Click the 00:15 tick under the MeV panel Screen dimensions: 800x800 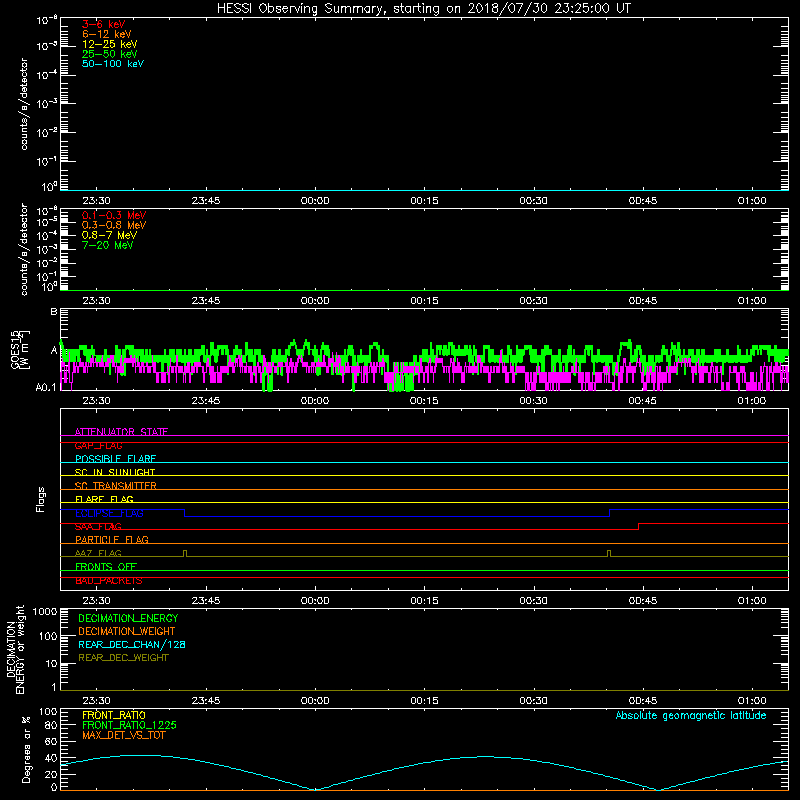click(x=424, y=301)
